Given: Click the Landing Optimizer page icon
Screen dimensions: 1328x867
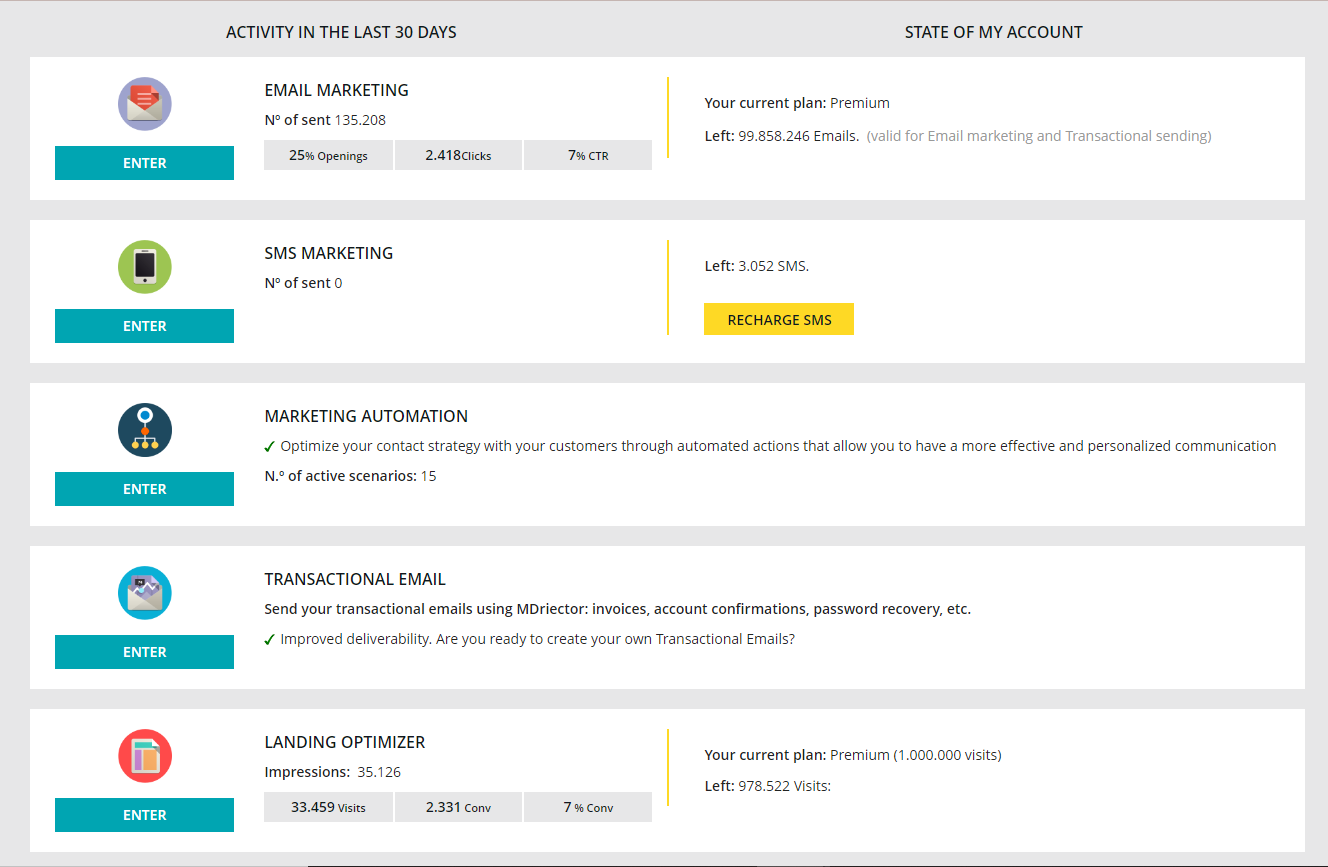Looking at the screenshot, I should pos(145,756).
